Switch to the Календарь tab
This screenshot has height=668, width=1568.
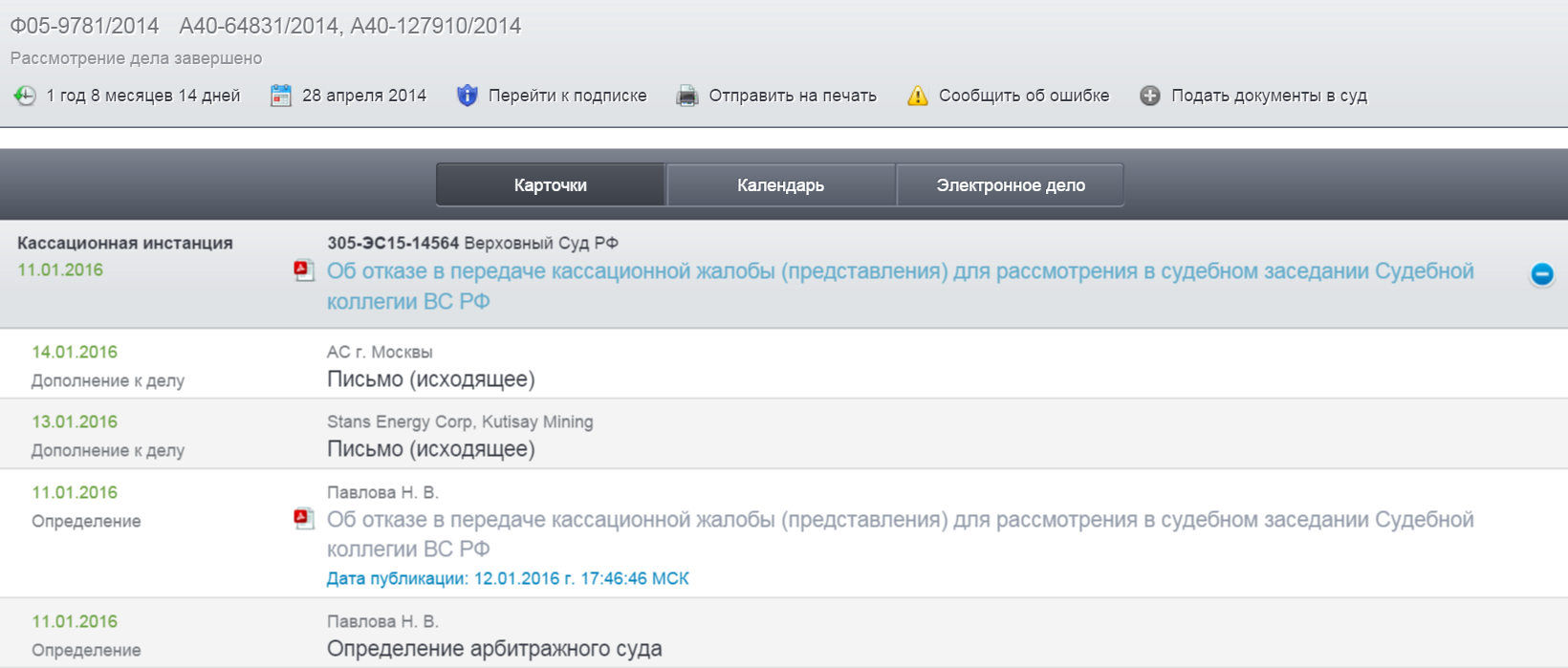[780, 185]
